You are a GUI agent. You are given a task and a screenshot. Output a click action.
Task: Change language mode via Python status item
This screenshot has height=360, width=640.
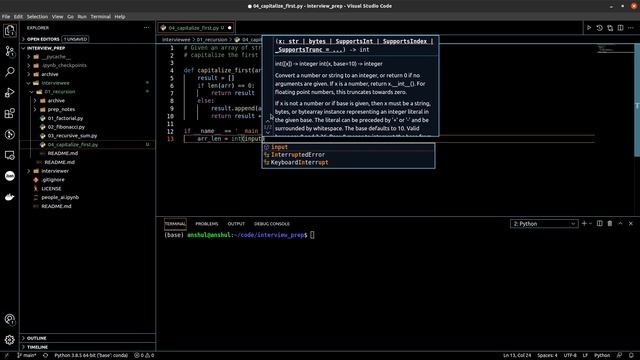tap(602, 356)
